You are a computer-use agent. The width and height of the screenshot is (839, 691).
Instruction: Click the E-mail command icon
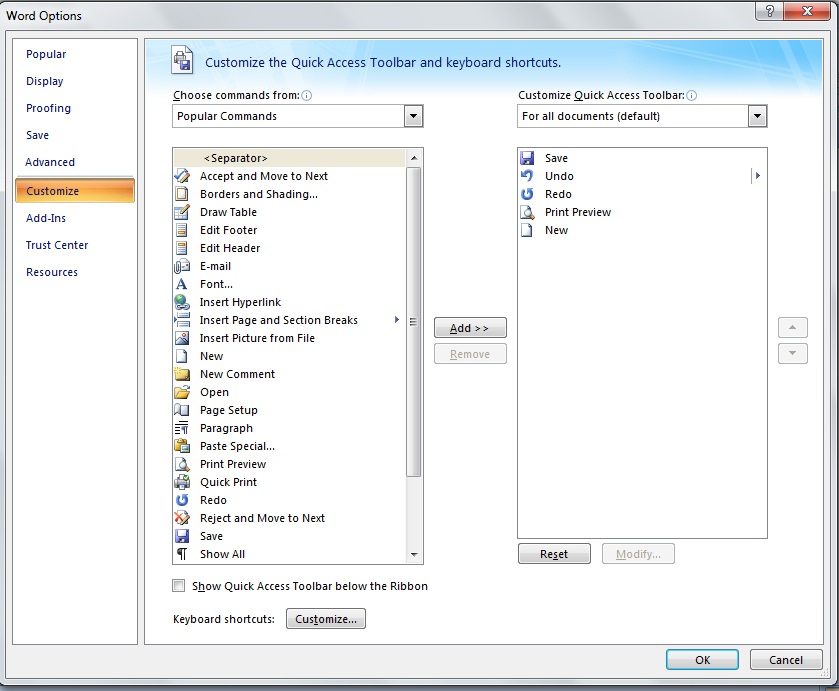coord(182,266)
